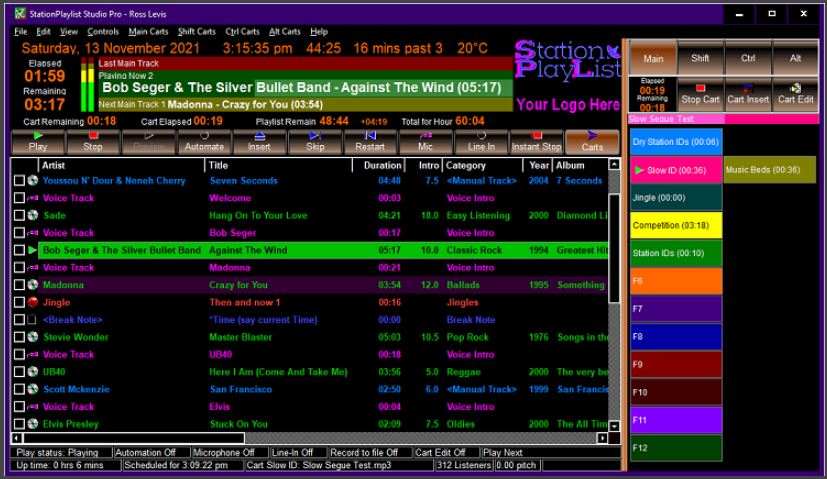Click the Stop playback button
This screenshot has width=827, height=479.
point(92,141)
